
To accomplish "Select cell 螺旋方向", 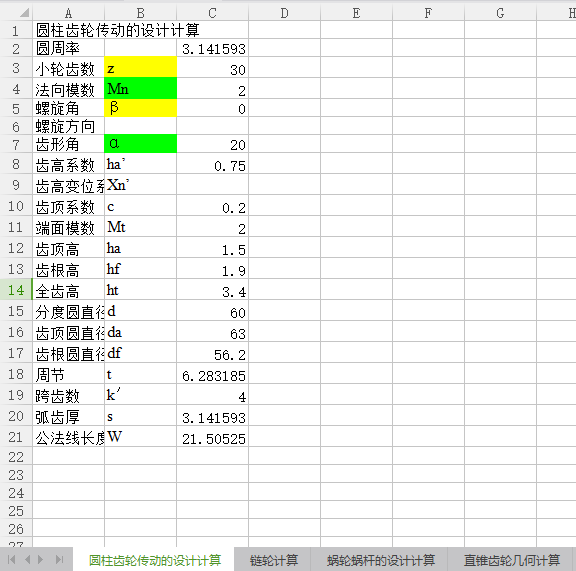I will (68, 126).
